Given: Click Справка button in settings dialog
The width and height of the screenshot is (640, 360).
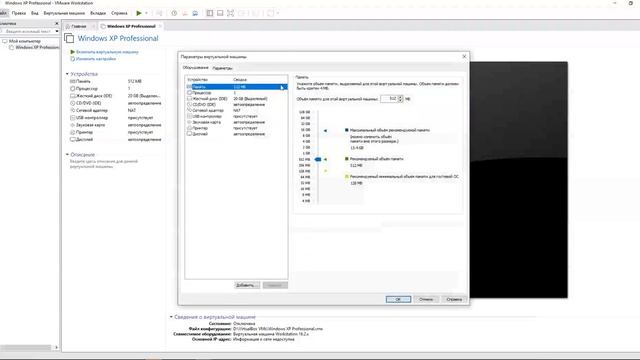Looking at the screenshot, I should tap(454, 299).
